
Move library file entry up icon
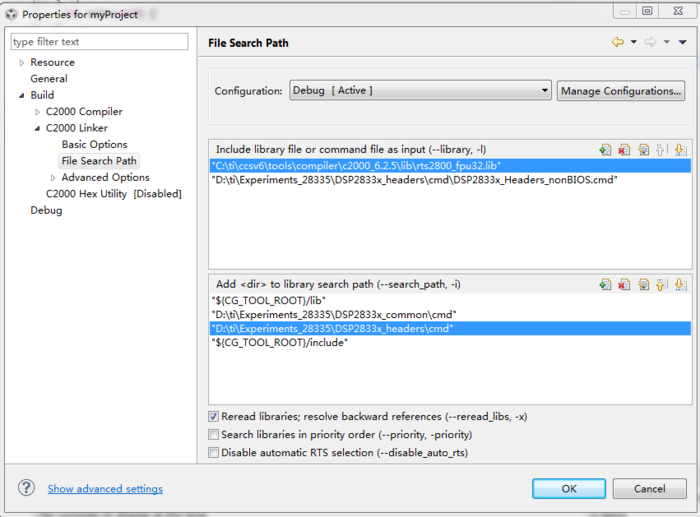point(661,150)
